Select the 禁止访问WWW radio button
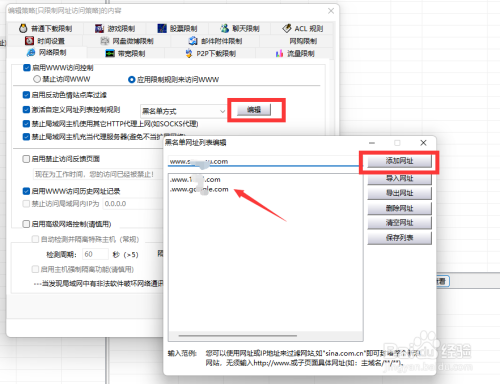Viewport: 500px width, 384px height. coord(37,79)
